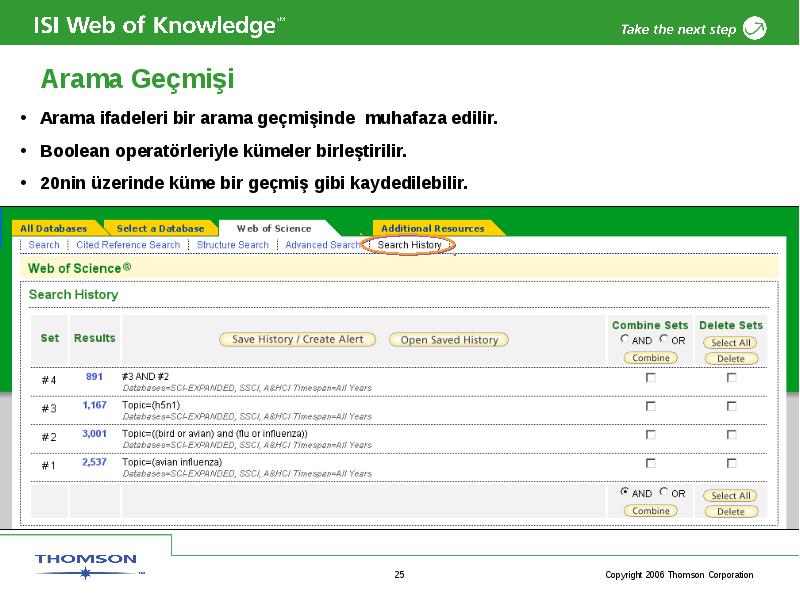Click the "Topic=((bird or avian) and (flu or influenza))" query
The image size is (800, 600).
pyautogui.click(x=215, y=434)
